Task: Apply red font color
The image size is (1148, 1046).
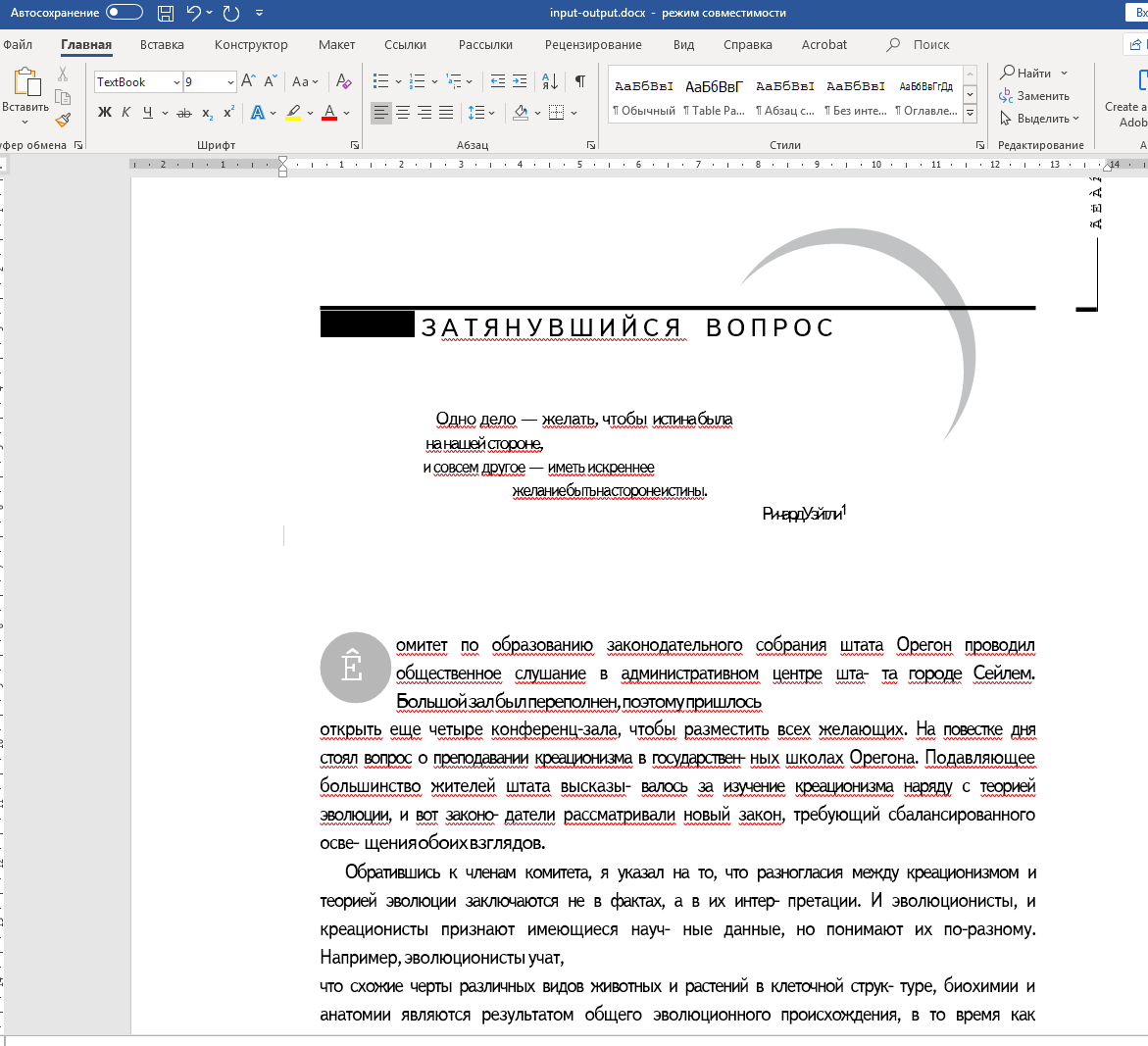Action: [x=329, y=113]
